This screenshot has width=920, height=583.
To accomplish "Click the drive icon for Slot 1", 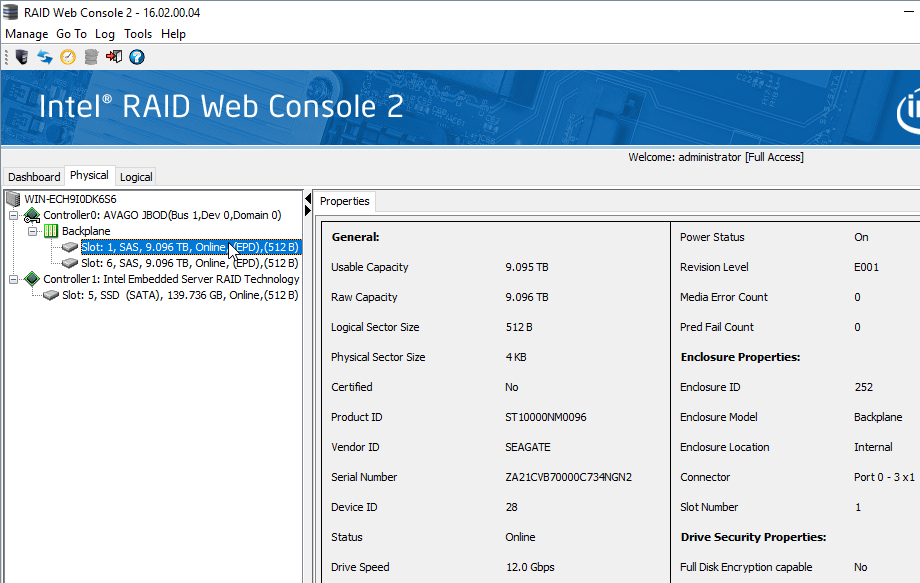I will [x=70, y=247].
